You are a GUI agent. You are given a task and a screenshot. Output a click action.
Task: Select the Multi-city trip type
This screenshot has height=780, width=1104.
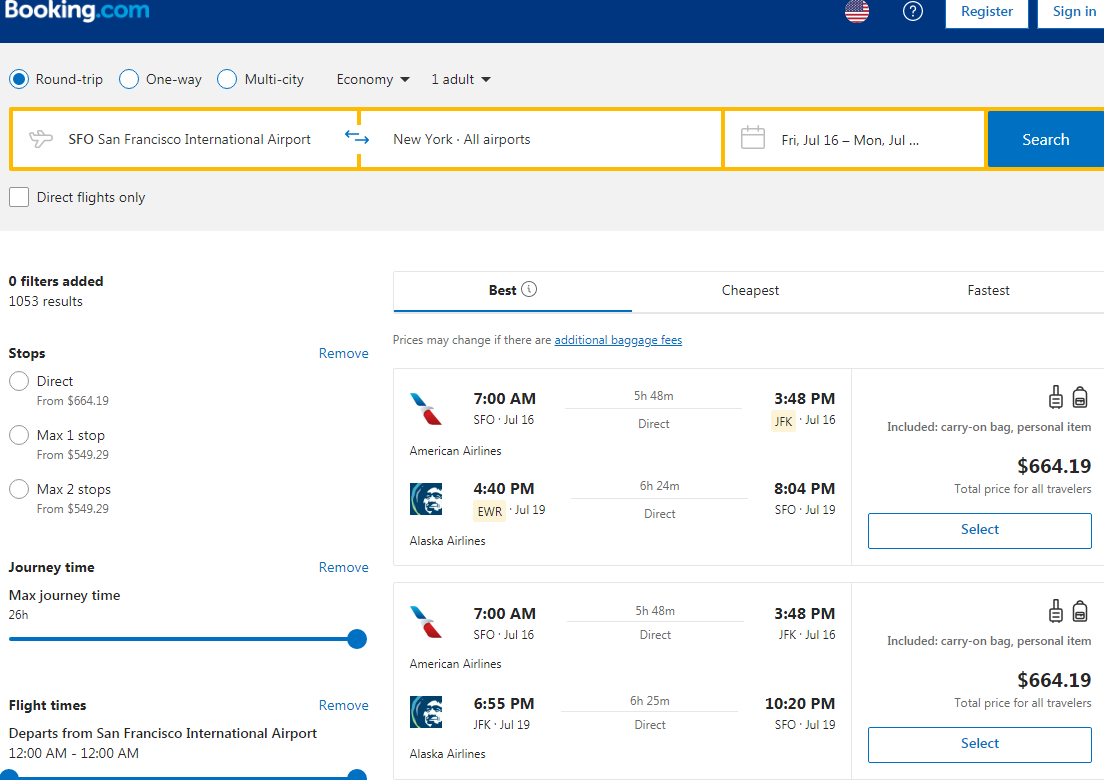tap(227, 78)
